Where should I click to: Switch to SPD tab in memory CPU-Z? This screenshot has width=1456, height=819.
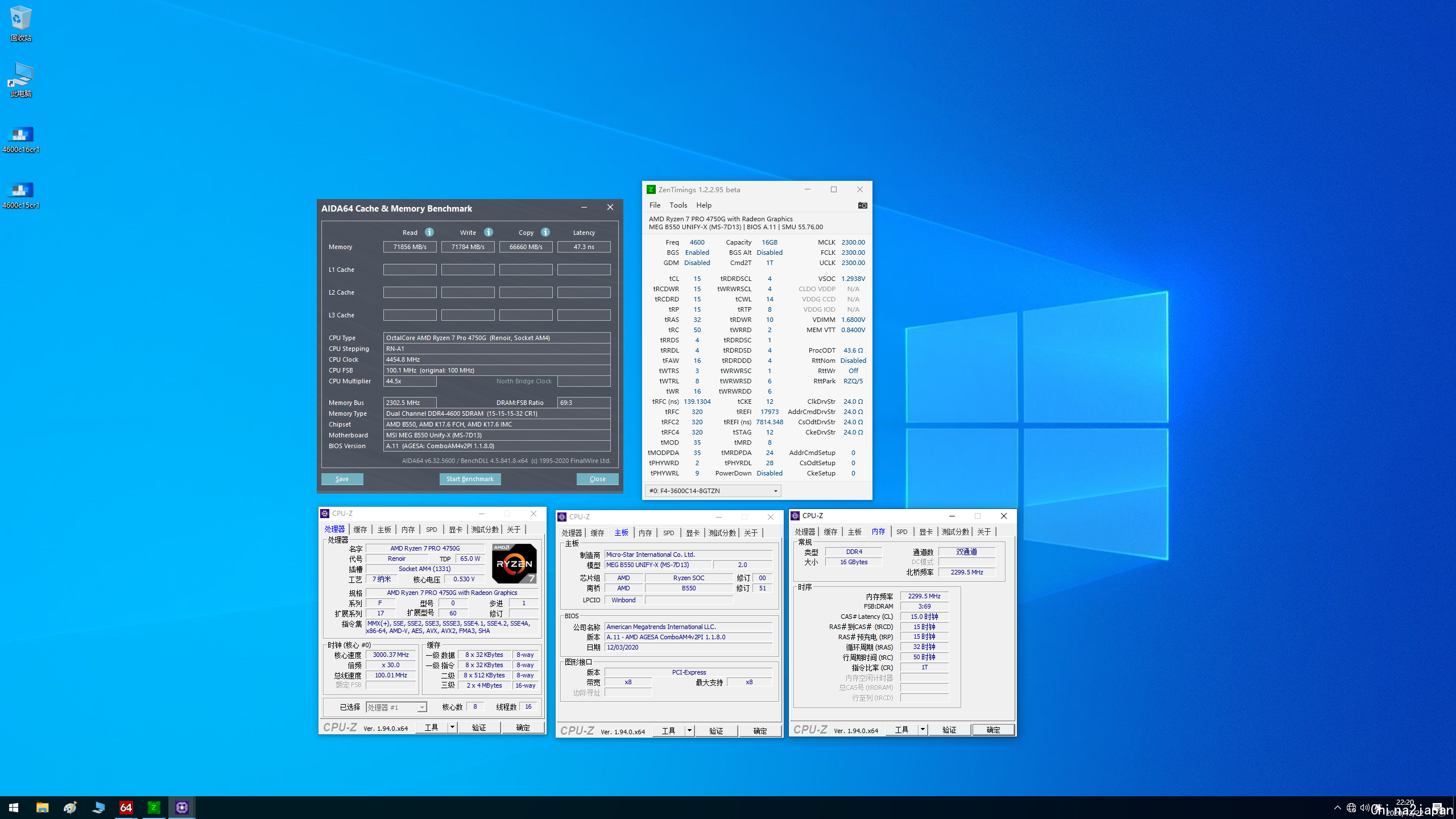coord(901,532)
